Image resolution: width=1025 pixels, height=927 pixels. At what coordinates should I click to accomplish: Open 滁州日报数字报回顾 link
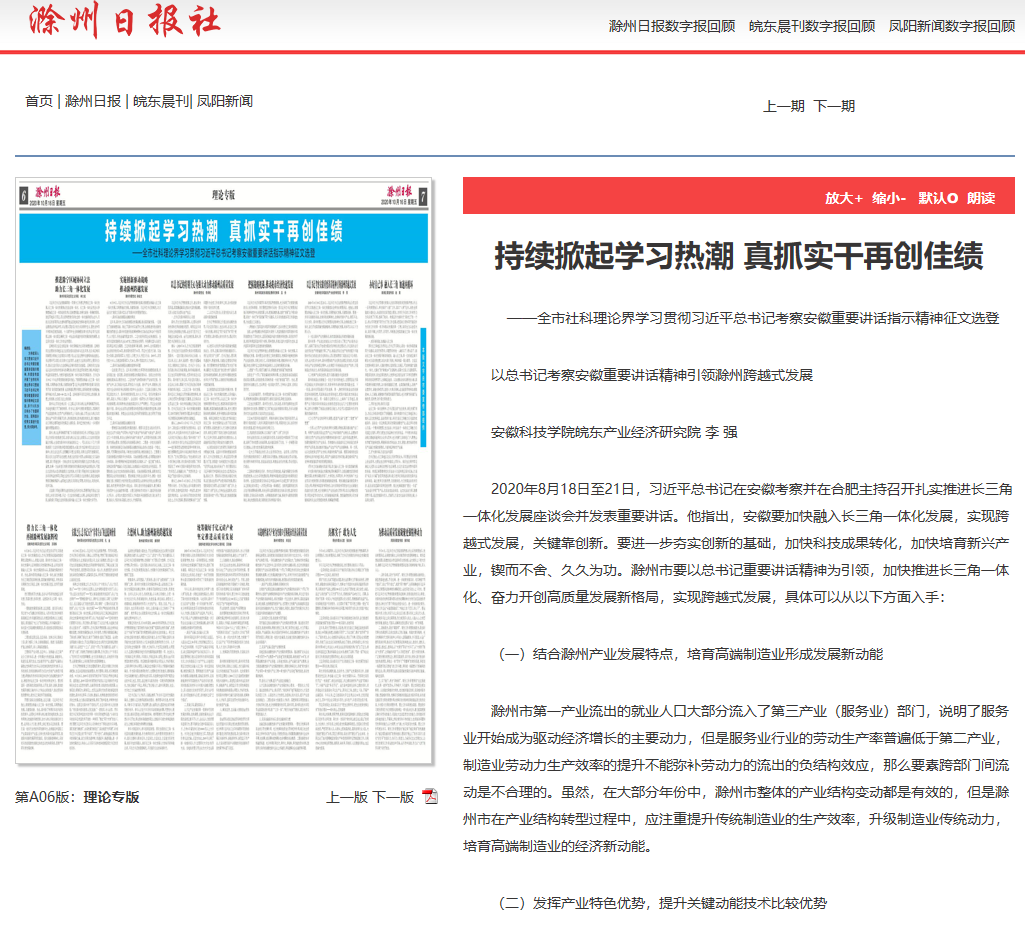point(672,26)
